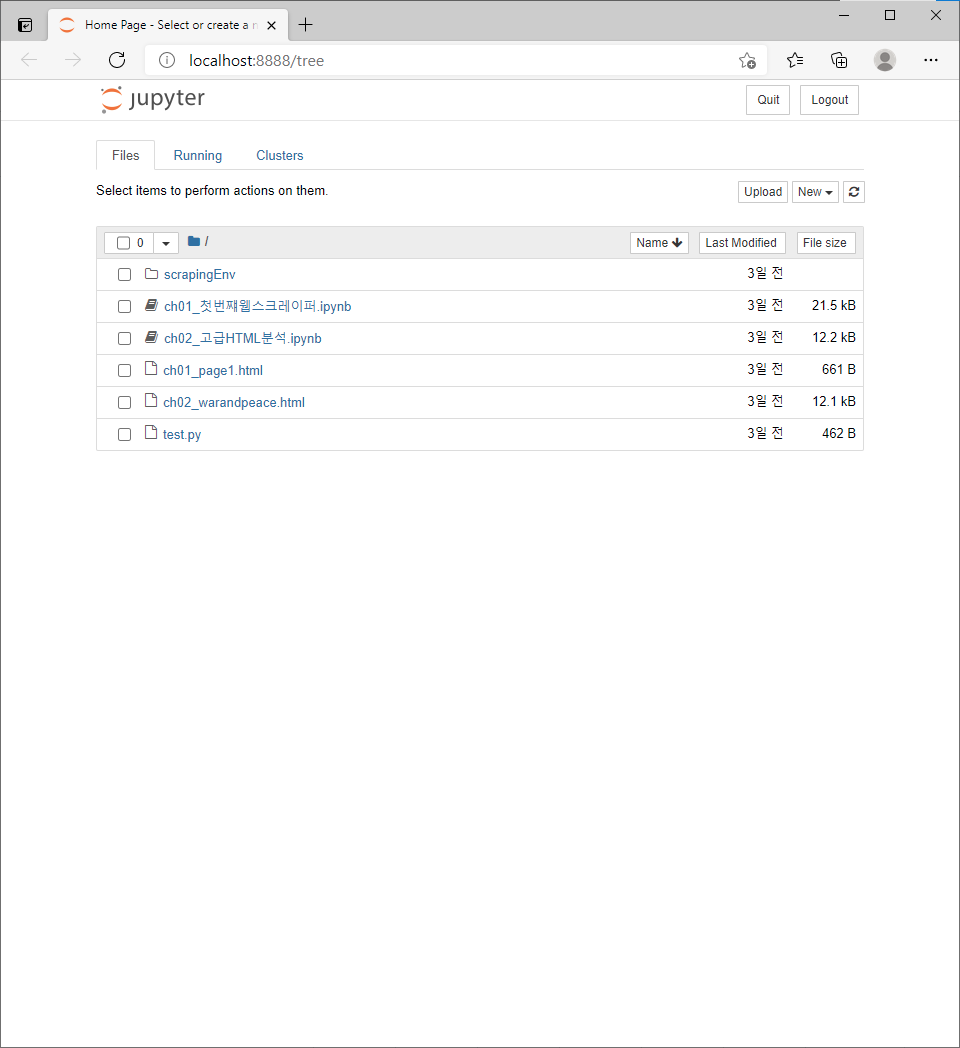The image size is (960, 1048).
Task: Open a new browser tab
Action: pos(306,25)
